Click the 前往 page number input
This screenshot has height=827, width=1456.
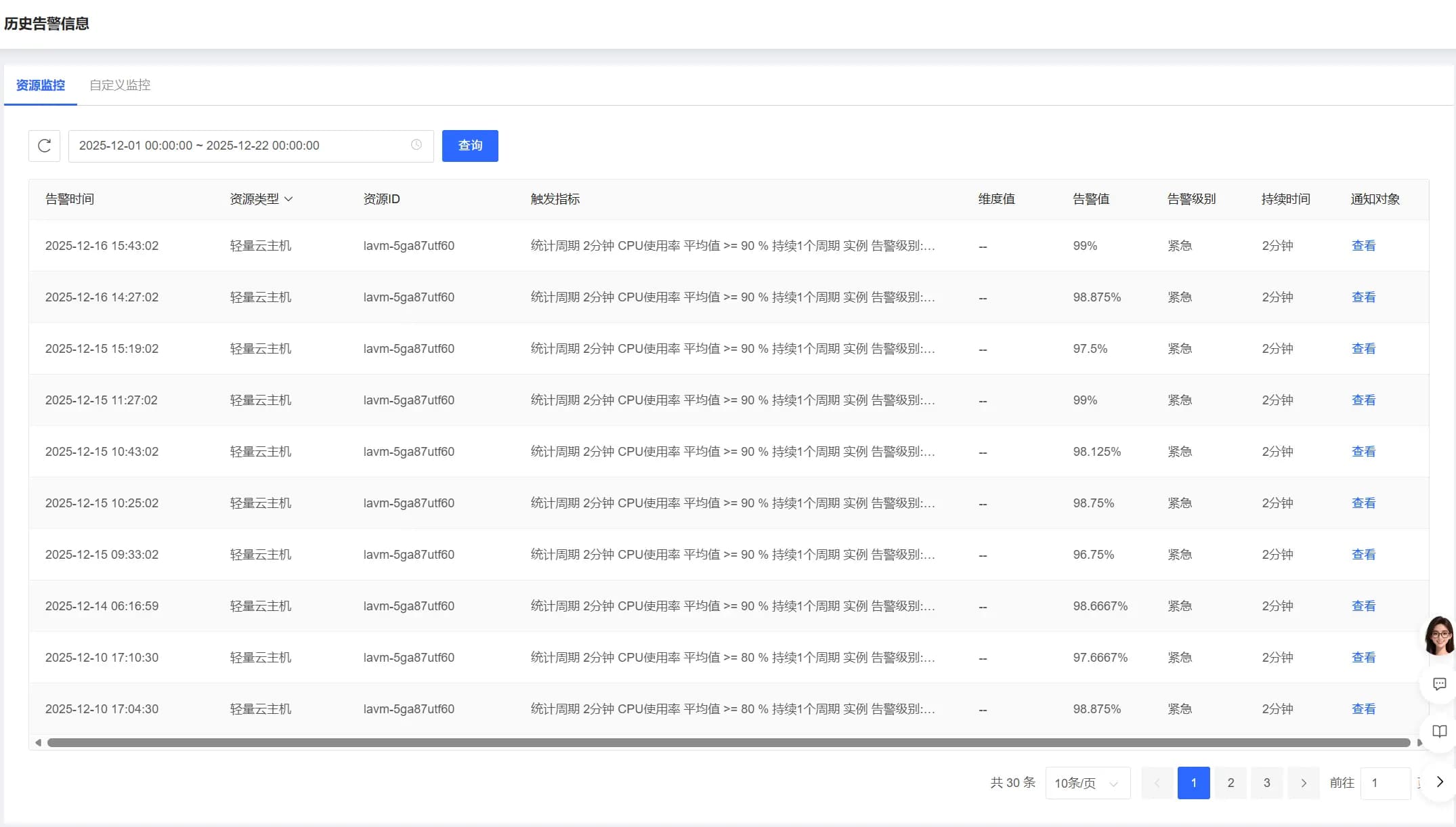click(1385, 783)
